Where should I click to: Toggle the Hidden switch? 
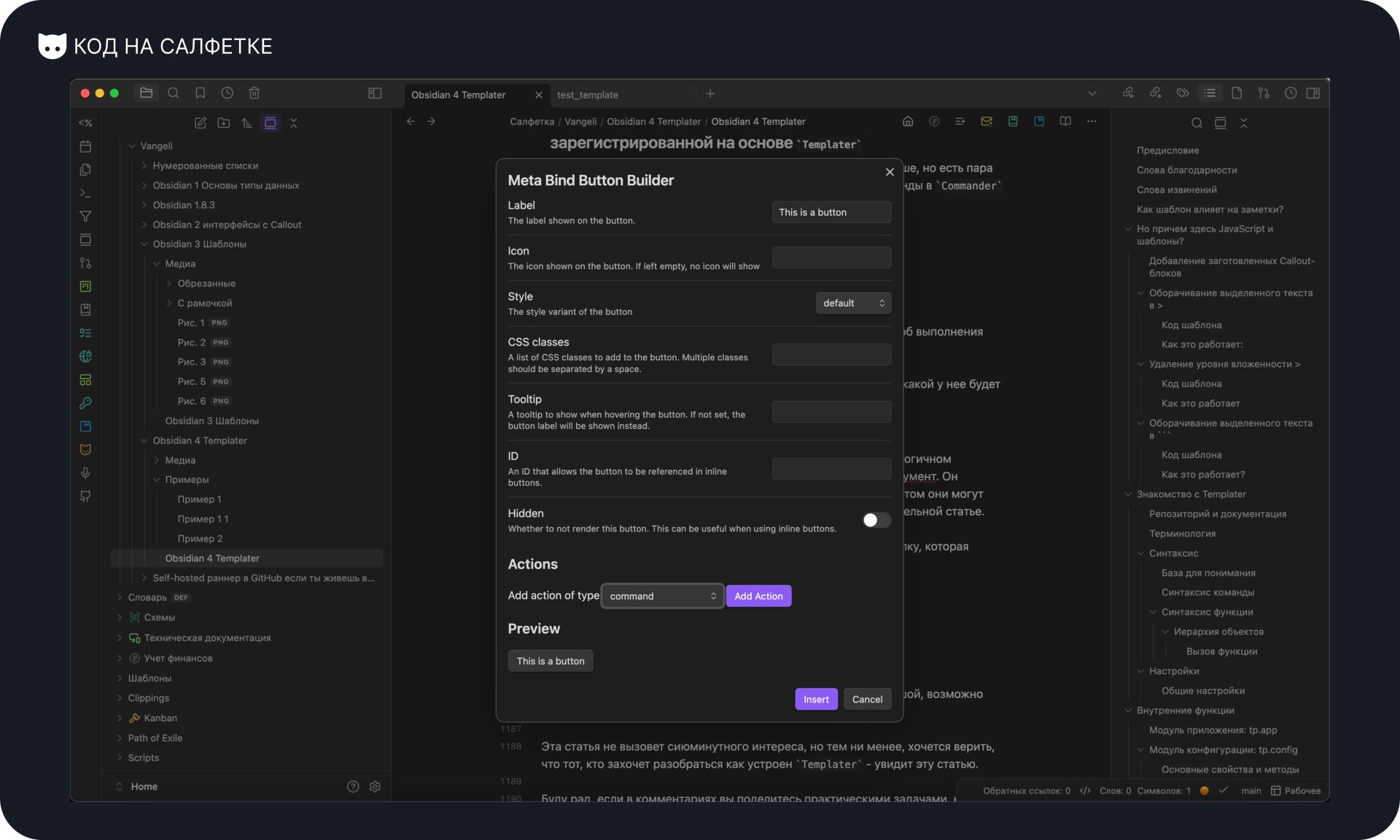pos(876,520)
